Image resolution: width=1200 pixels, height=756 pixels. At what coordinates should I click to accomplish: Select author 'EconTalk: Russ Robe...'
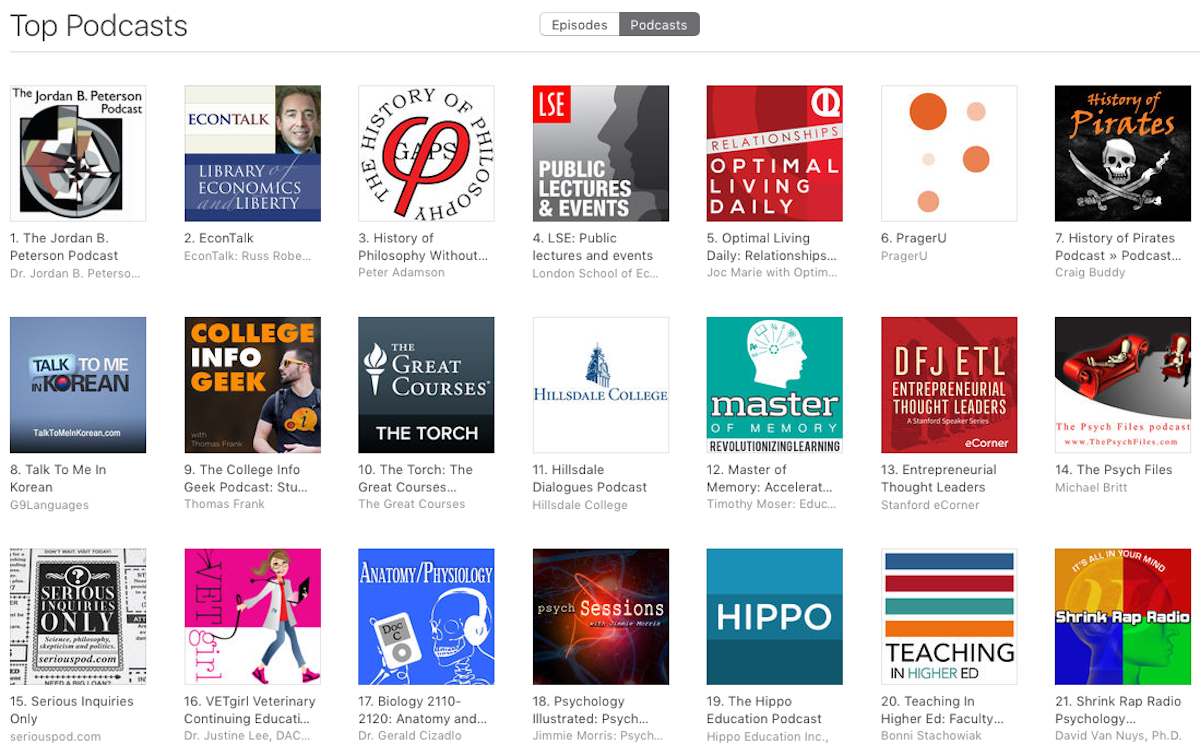pos(248,256)
